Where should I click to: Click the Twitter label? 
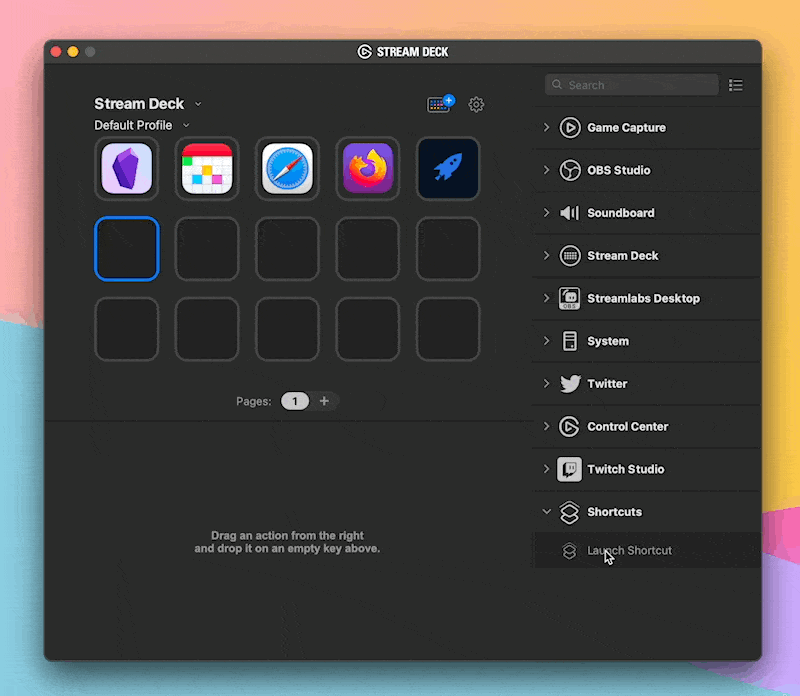(x=607, y=384)
